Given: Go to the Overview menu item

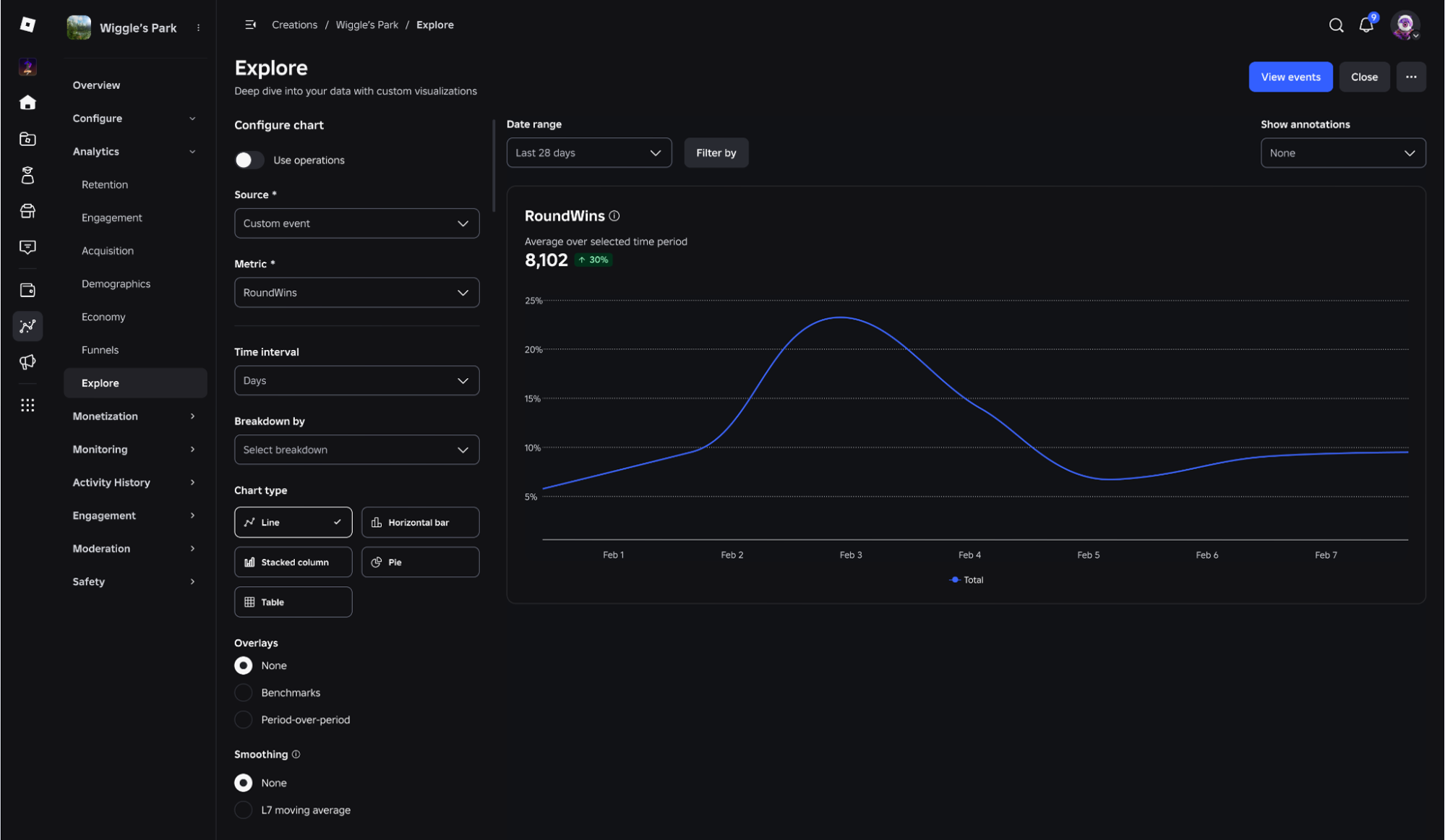Looking at the screenshot, I should [96, 85].
